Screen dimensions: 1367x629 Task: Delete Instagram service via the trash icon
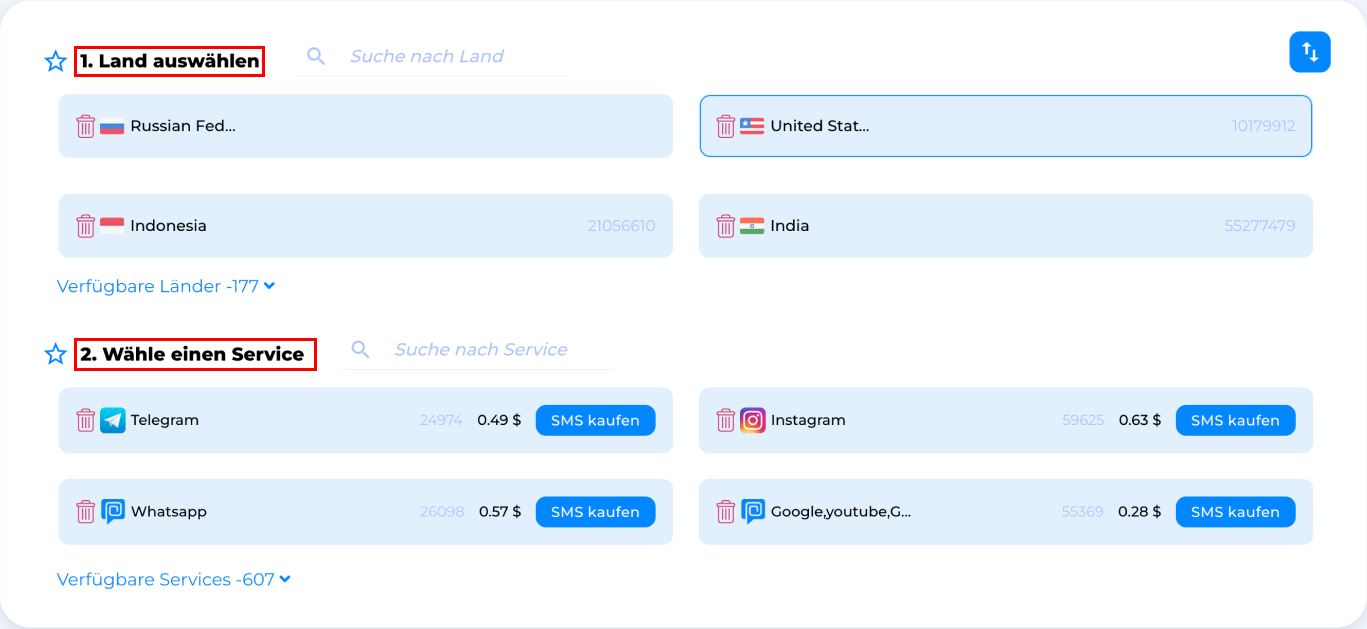click(x=726, y=420)
